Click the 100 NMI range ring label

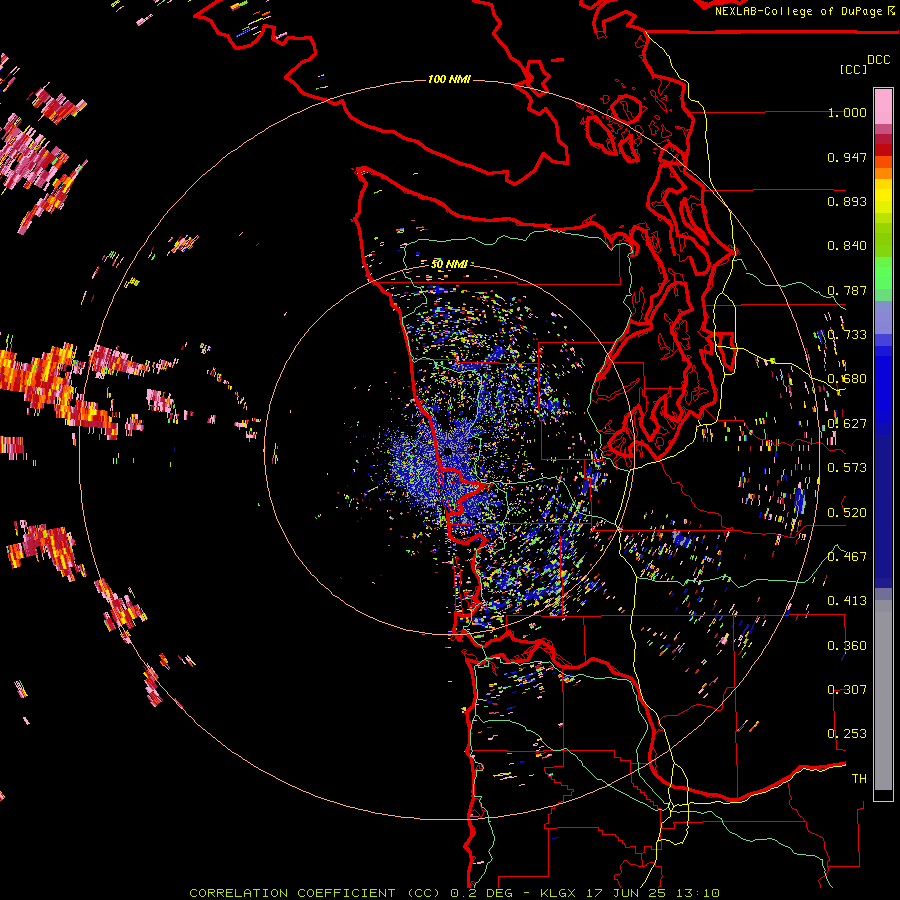coord(449,79)
